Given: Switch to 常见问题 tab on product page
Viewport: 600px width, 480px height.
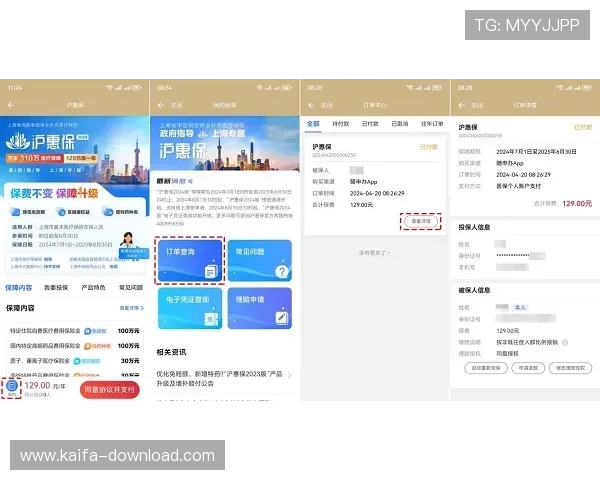Looking at the screenshot, I should (x=131, y=287).
